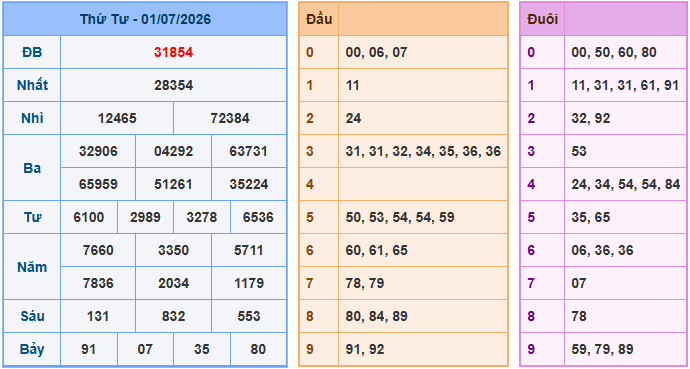Click Năm prize number 7836
The height and width of the screenshot is (369, 690).
98,283
